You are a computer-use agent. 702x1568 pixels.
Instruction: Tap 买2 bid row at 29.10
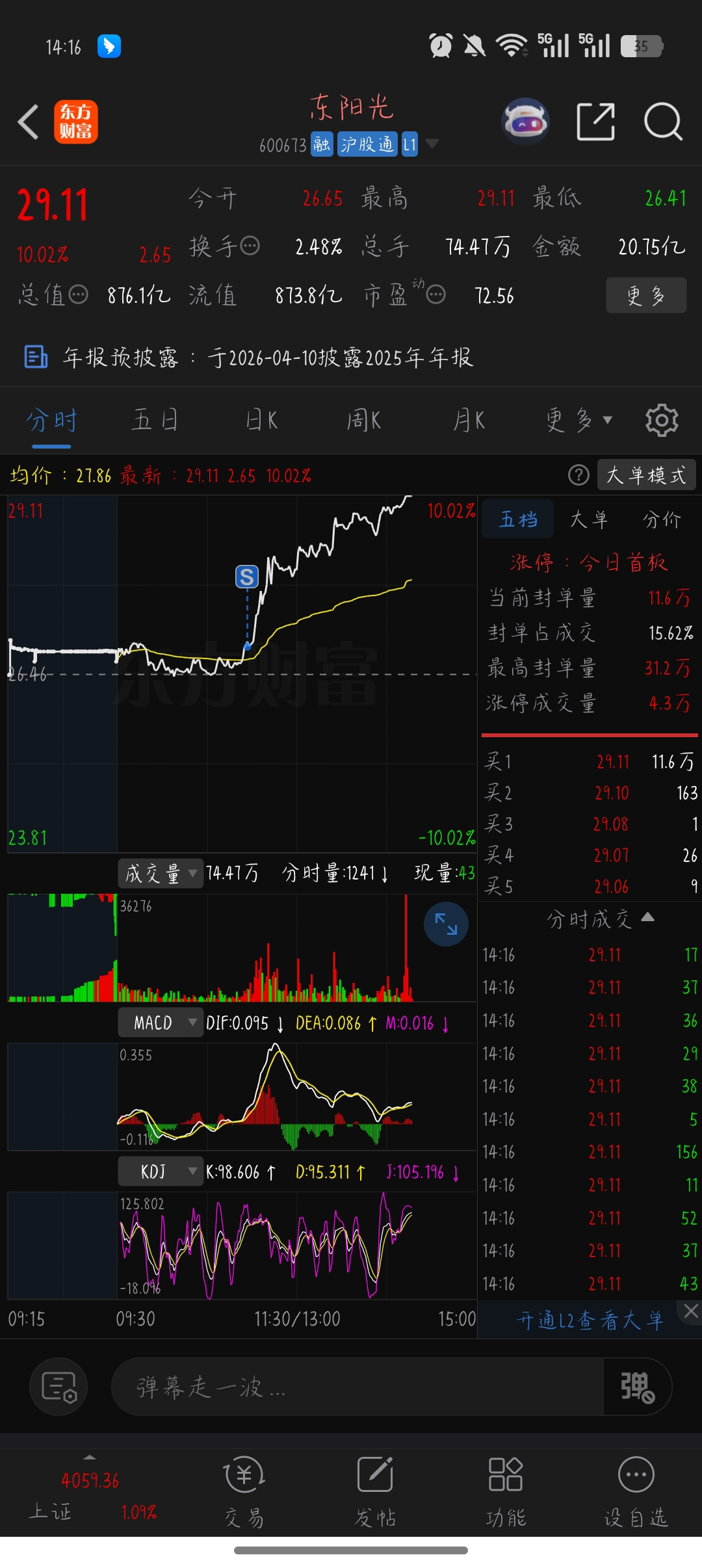(590, 792)
